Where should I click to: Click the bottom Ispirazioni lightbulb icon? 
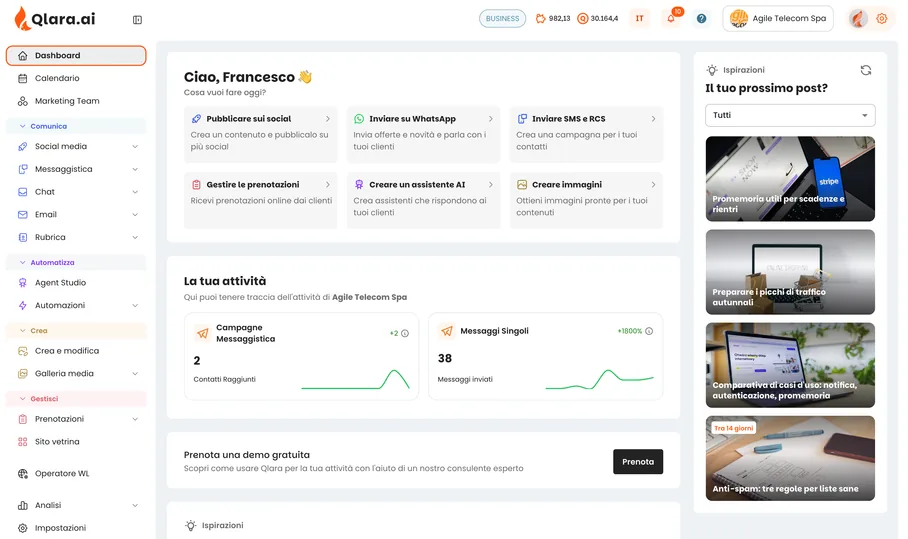point(191,526)
